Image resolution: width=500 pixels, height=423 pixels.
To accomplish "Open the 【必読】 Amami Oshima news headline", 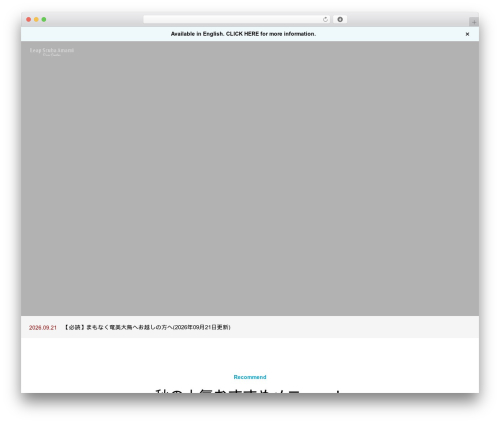I will (147, 327).
